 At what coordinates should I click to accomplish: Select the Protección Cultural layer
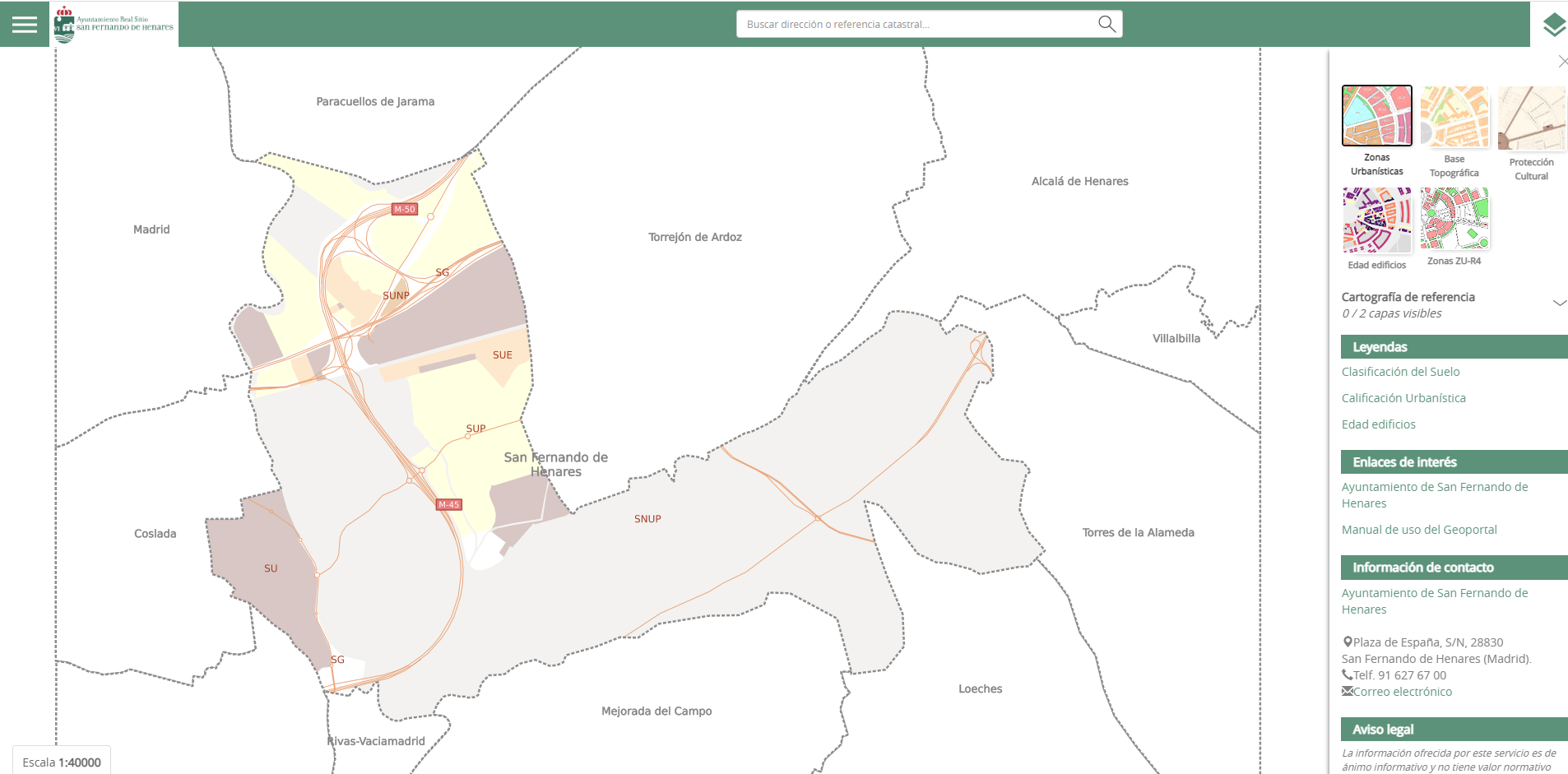click(x=1531, y=119)
